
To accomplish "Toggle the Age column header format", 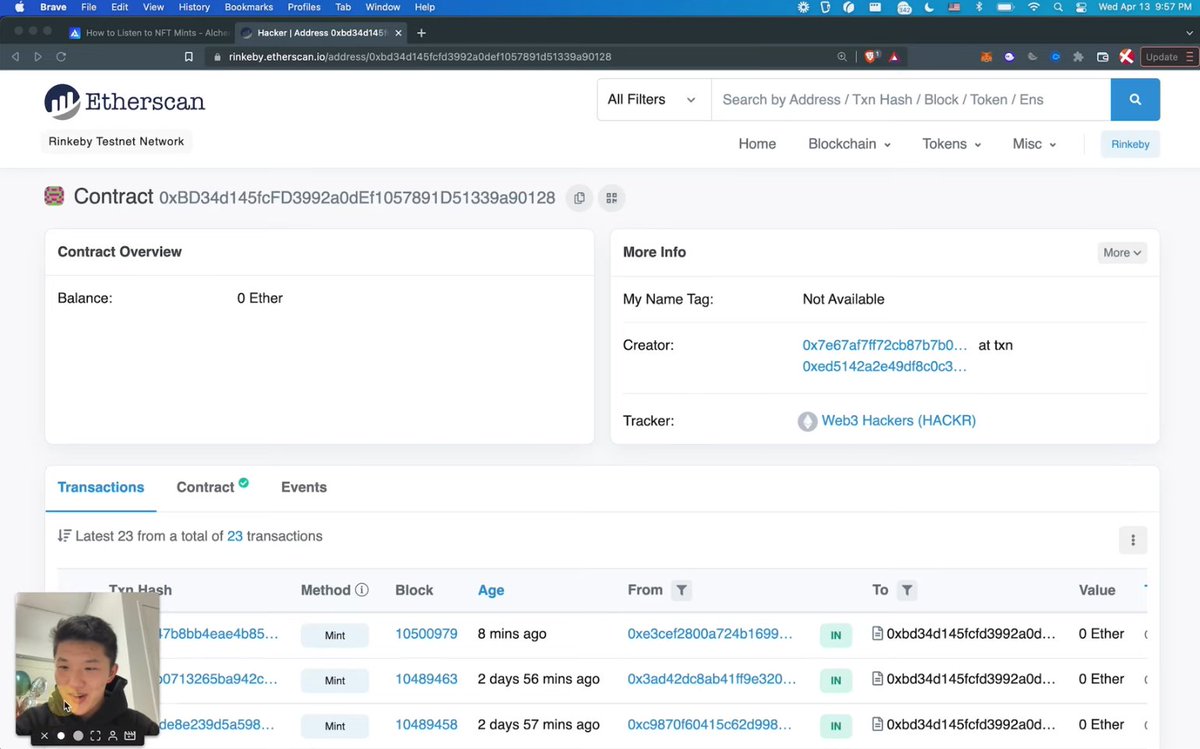I will [491, 590].
